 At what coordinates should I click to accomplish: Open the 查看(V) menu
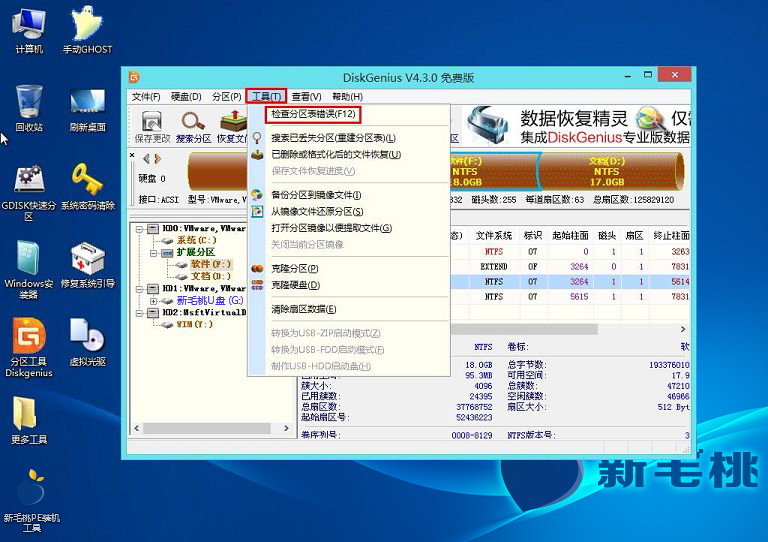tap(307, 96)
